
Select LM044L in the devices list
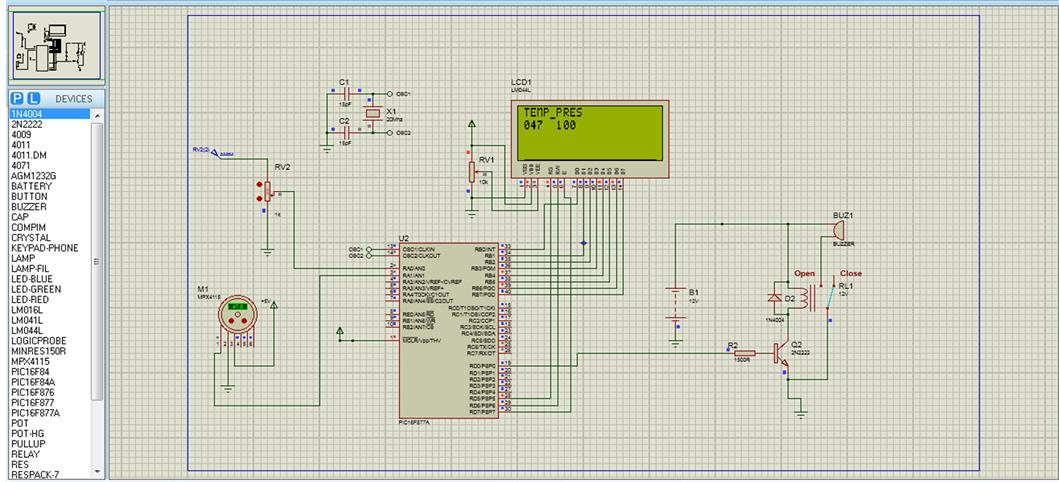click(27, 330)
